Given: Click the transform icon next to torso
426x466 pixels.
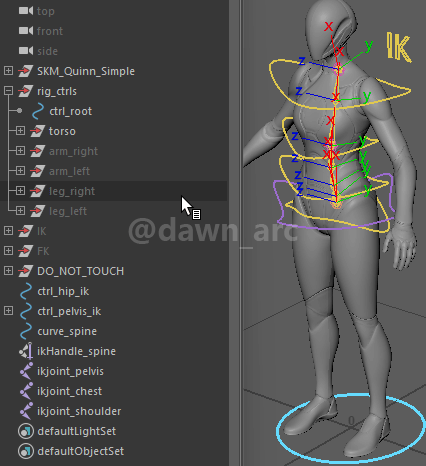Looking at the screenshot, I should (37, 131).
